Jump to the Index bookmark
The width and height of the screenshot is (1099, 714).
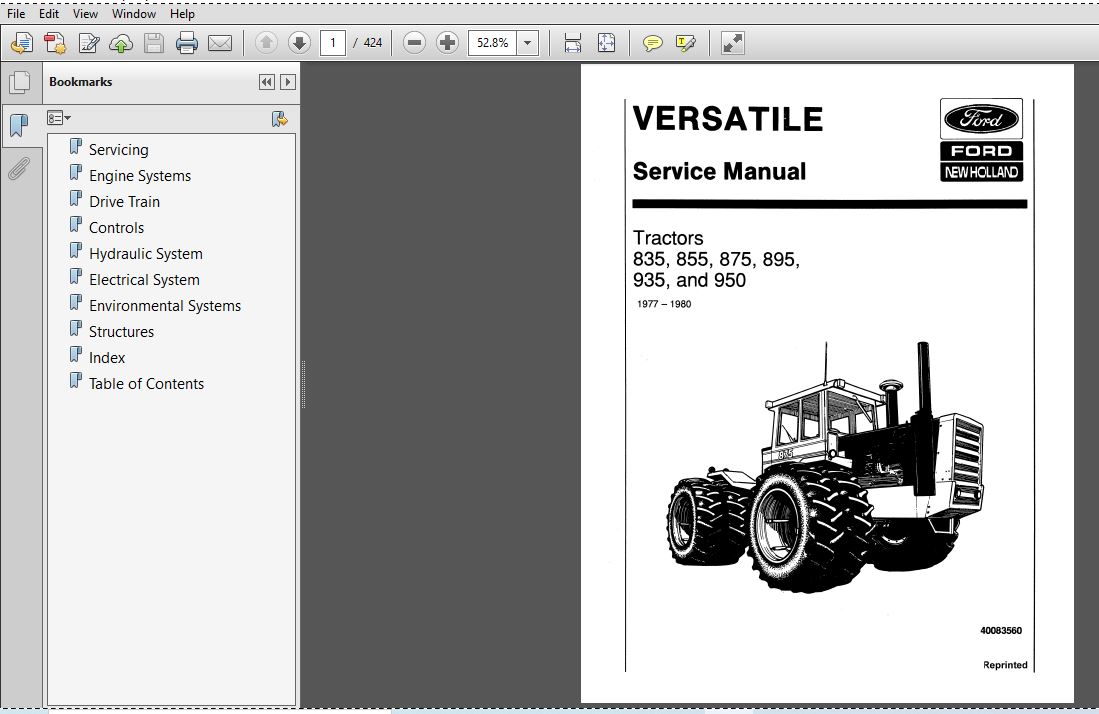(107, 357)
